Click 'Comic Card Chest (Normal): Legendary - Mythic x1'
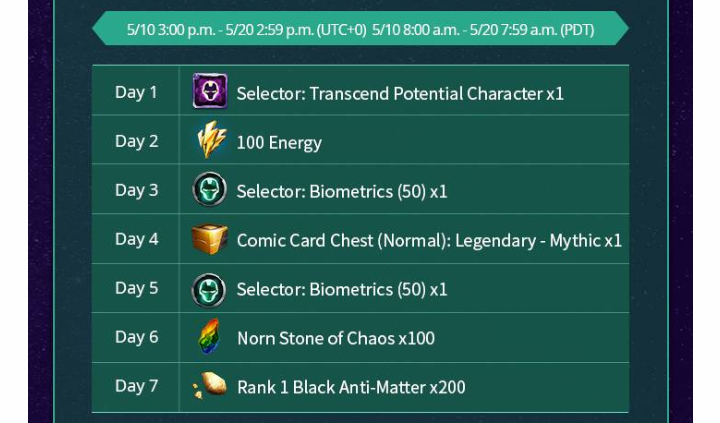Screen dimensions: 720x423 point(429,241)
